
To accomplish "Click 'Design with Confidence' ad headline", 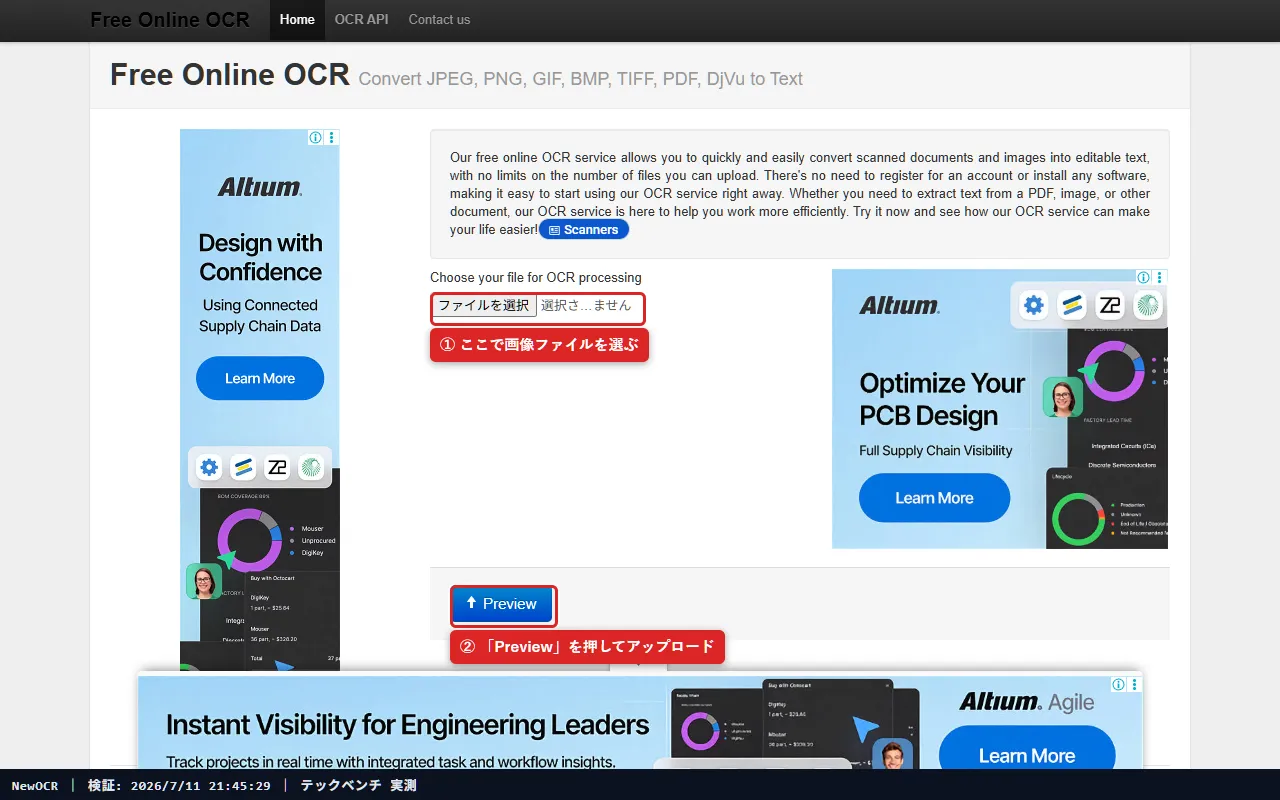I will 260,258.
